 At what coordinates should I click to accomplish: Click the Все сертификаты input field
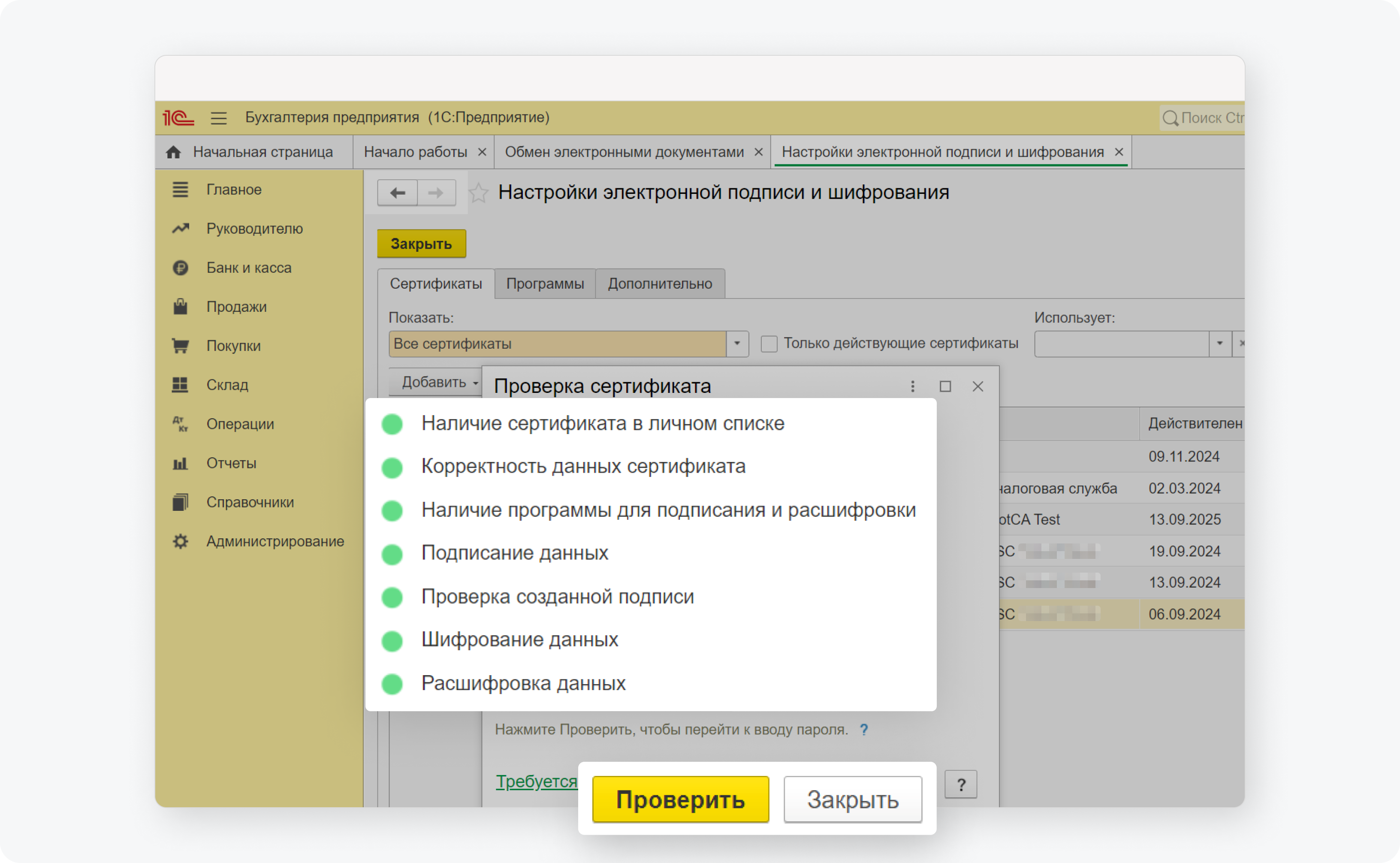[557, 344]
